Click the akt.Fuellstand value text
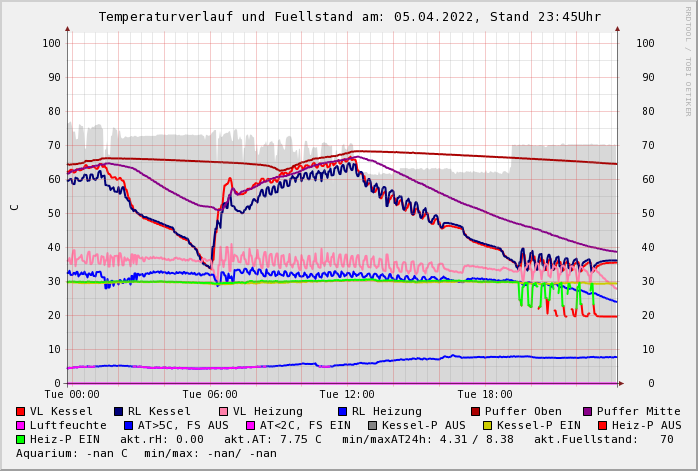 [604, 439]
